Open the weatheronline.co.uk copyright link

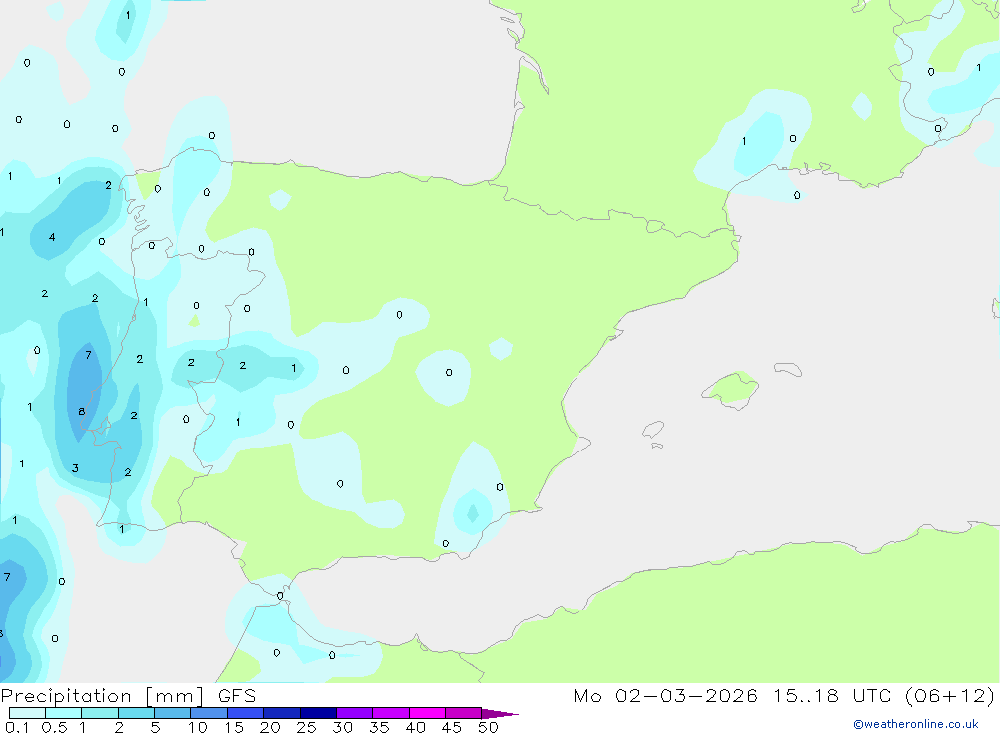pyautogui.click(x=916, y=724)
